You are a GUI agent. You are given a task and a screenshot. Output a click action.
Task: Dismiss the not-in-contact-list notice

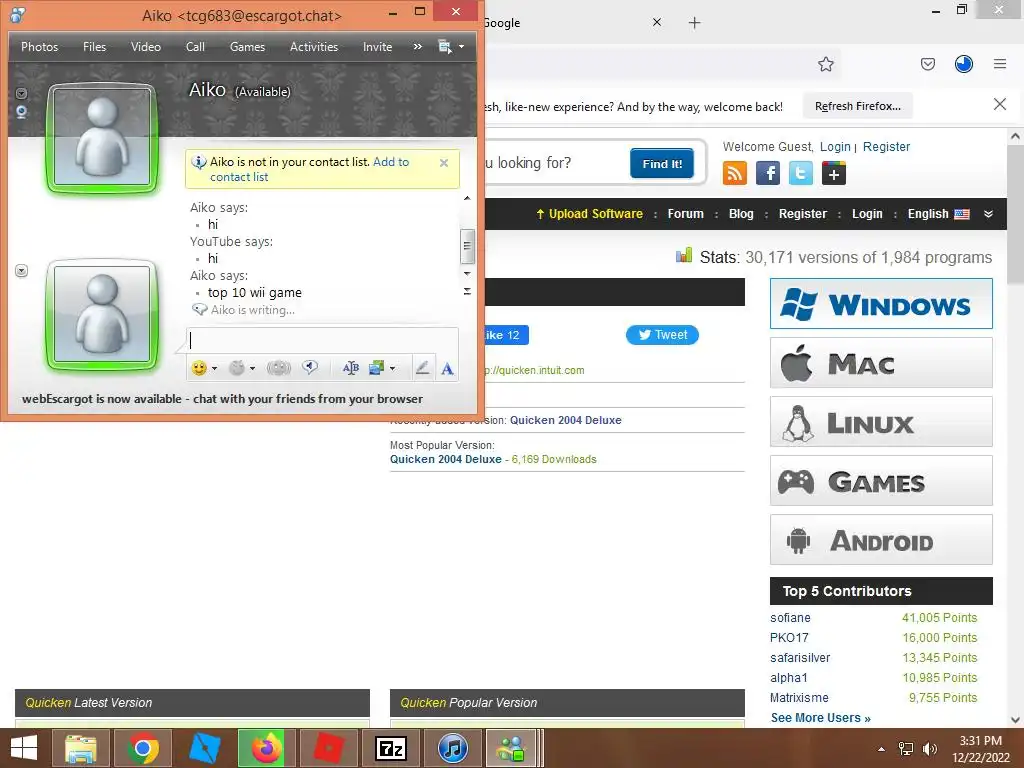[444, 163]
